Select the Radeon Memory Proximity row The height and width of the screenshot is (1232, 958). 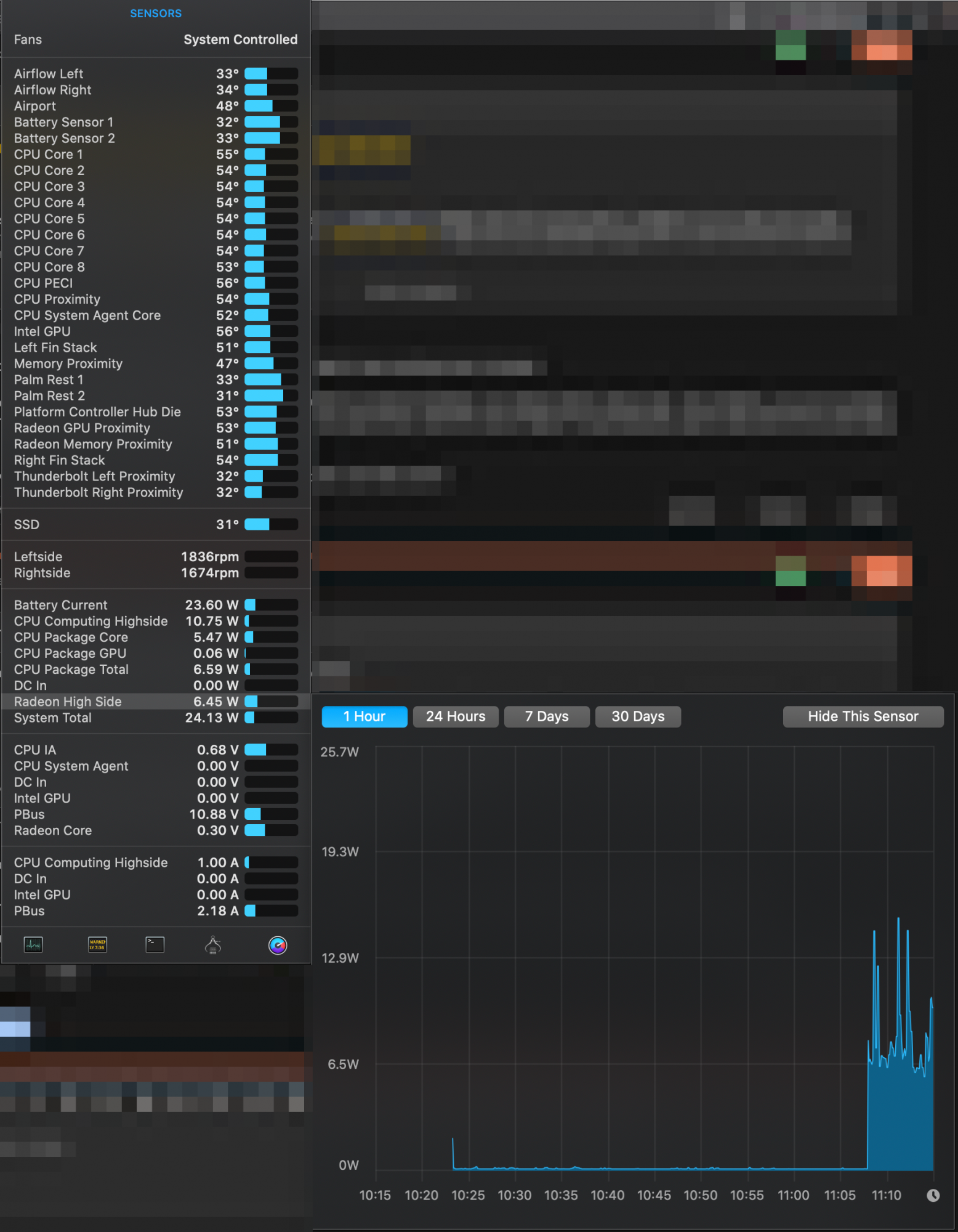point(156,444)
